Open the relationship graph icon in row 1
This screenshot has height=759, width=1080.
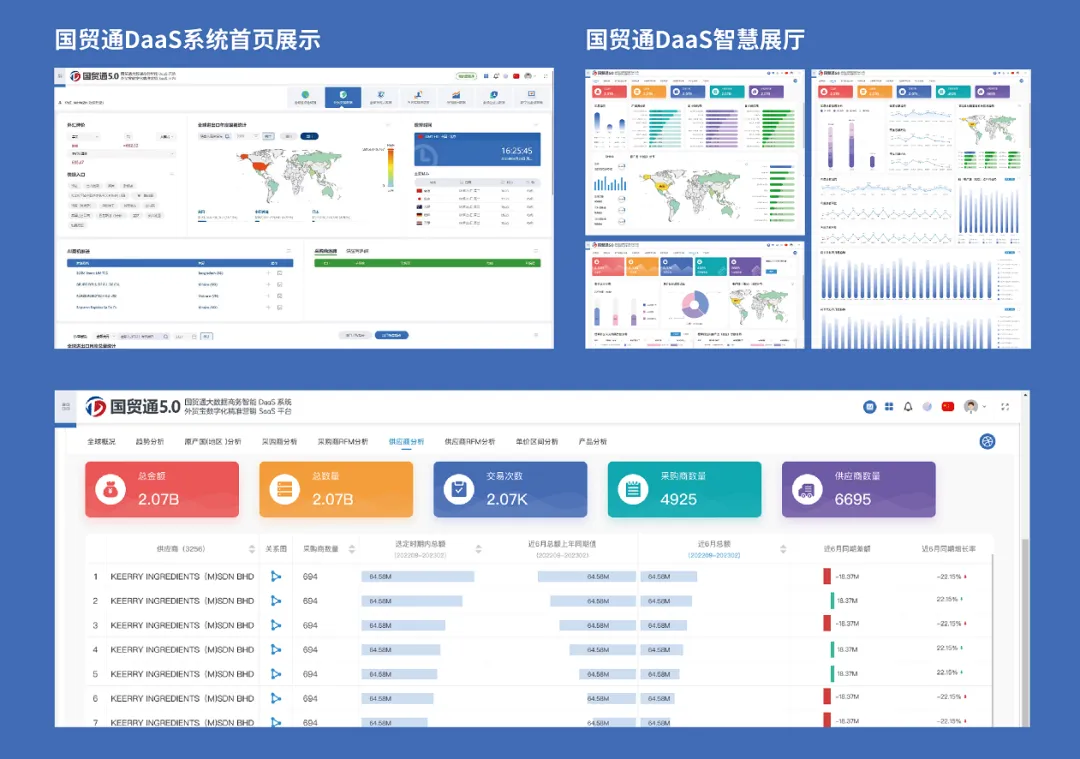276,576
